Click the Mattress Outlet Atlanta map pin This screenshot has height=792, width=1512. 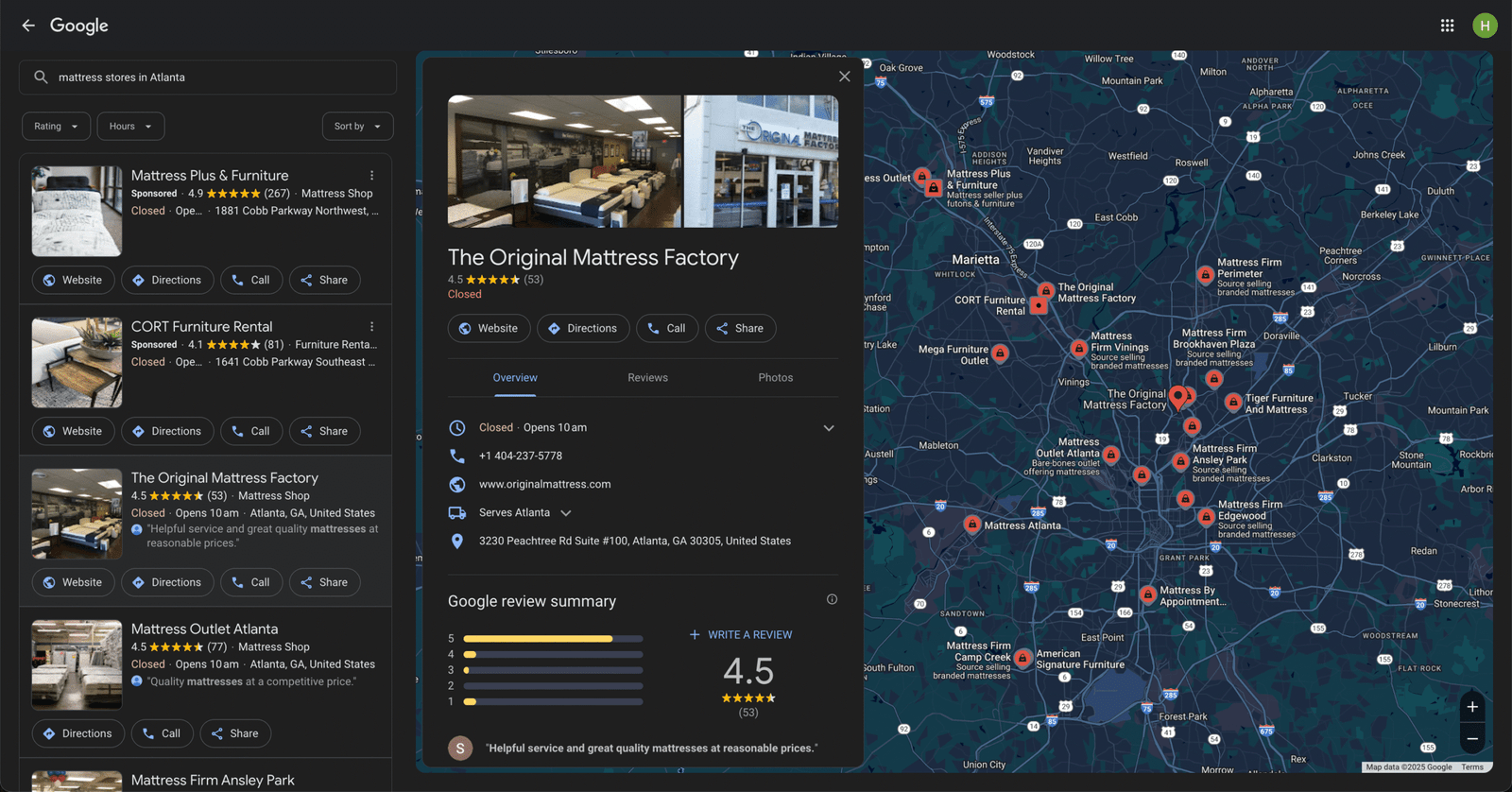(1111, 456)
